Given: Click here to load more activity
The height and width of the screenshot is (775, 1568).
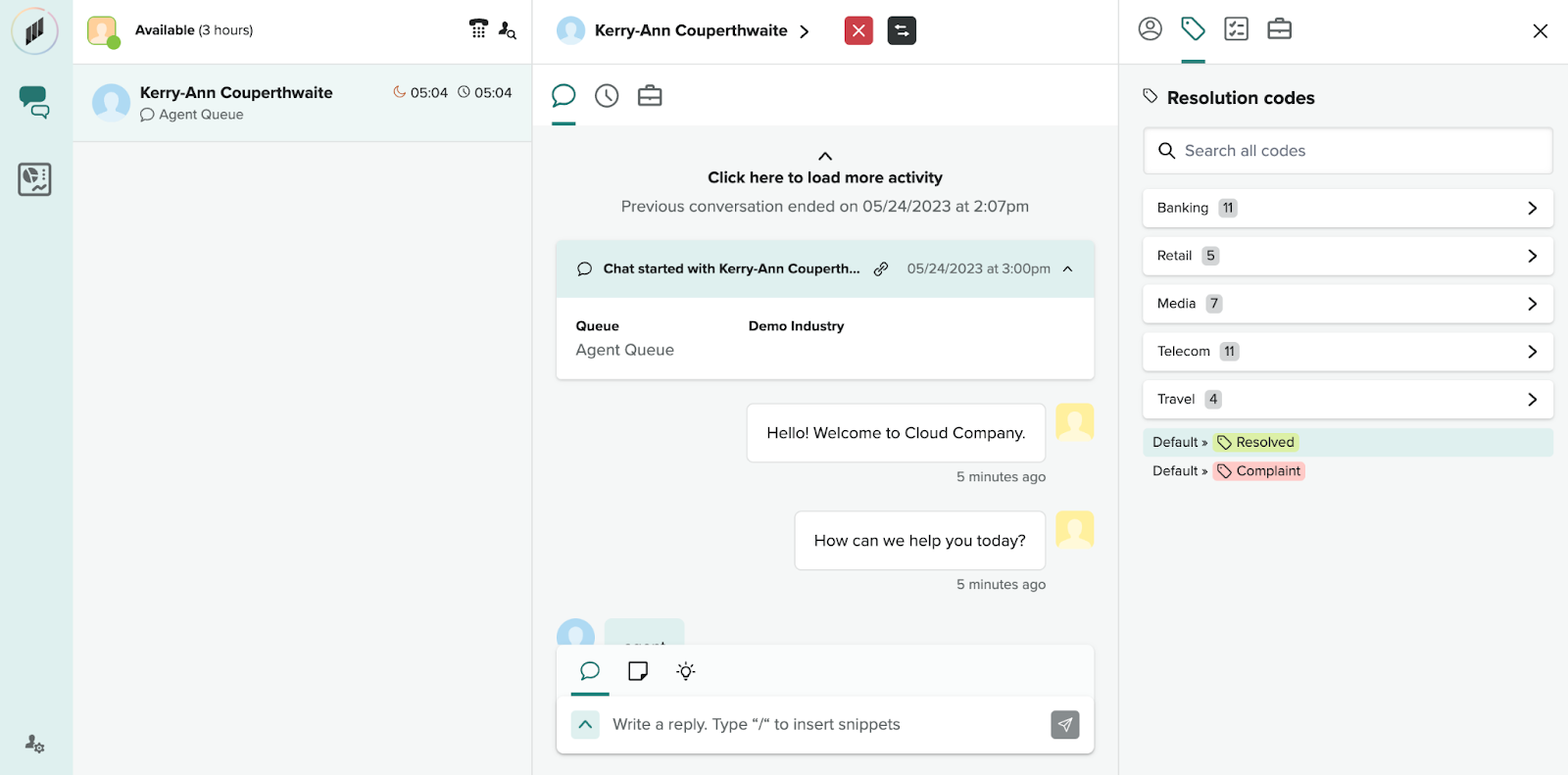Looking at the screenshot, I should click(825, 177).
